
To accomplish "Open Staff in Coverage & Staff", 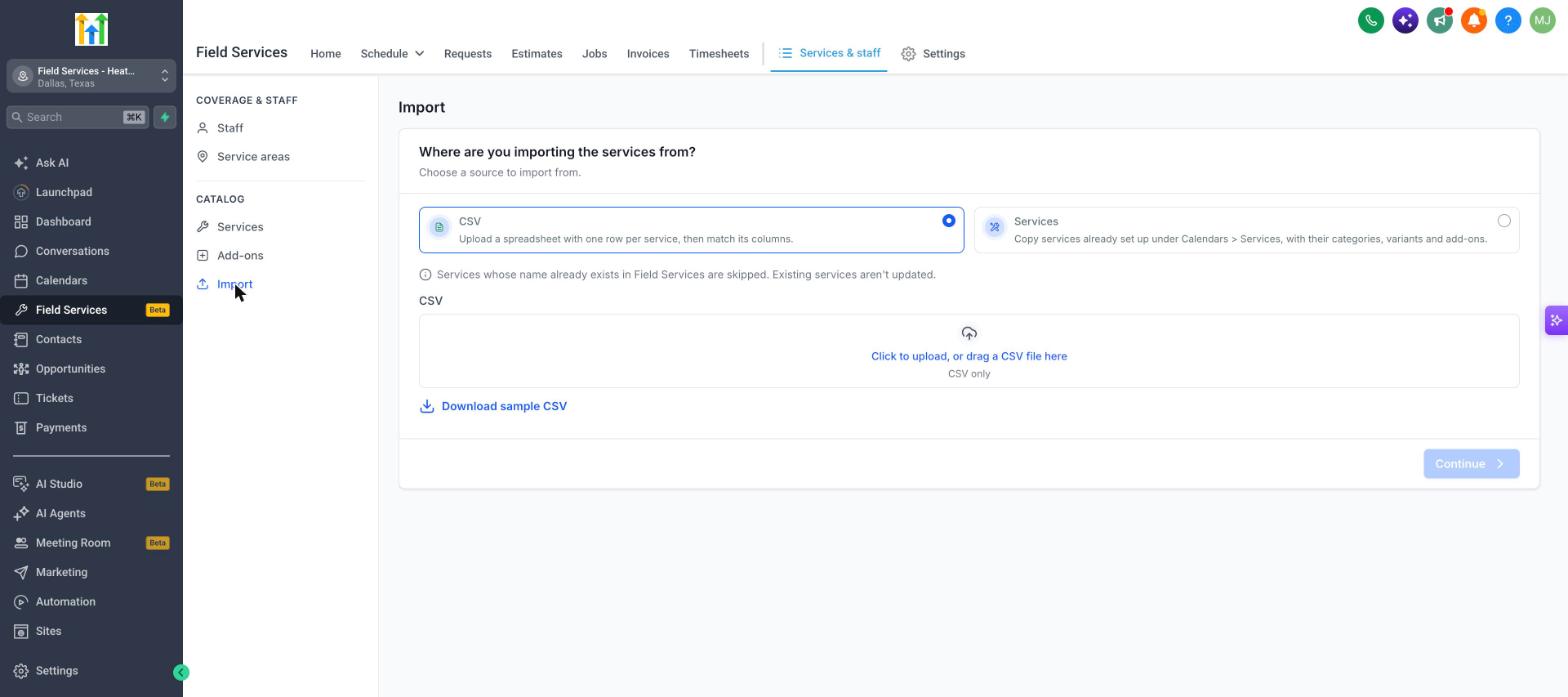I will [230, 128].
